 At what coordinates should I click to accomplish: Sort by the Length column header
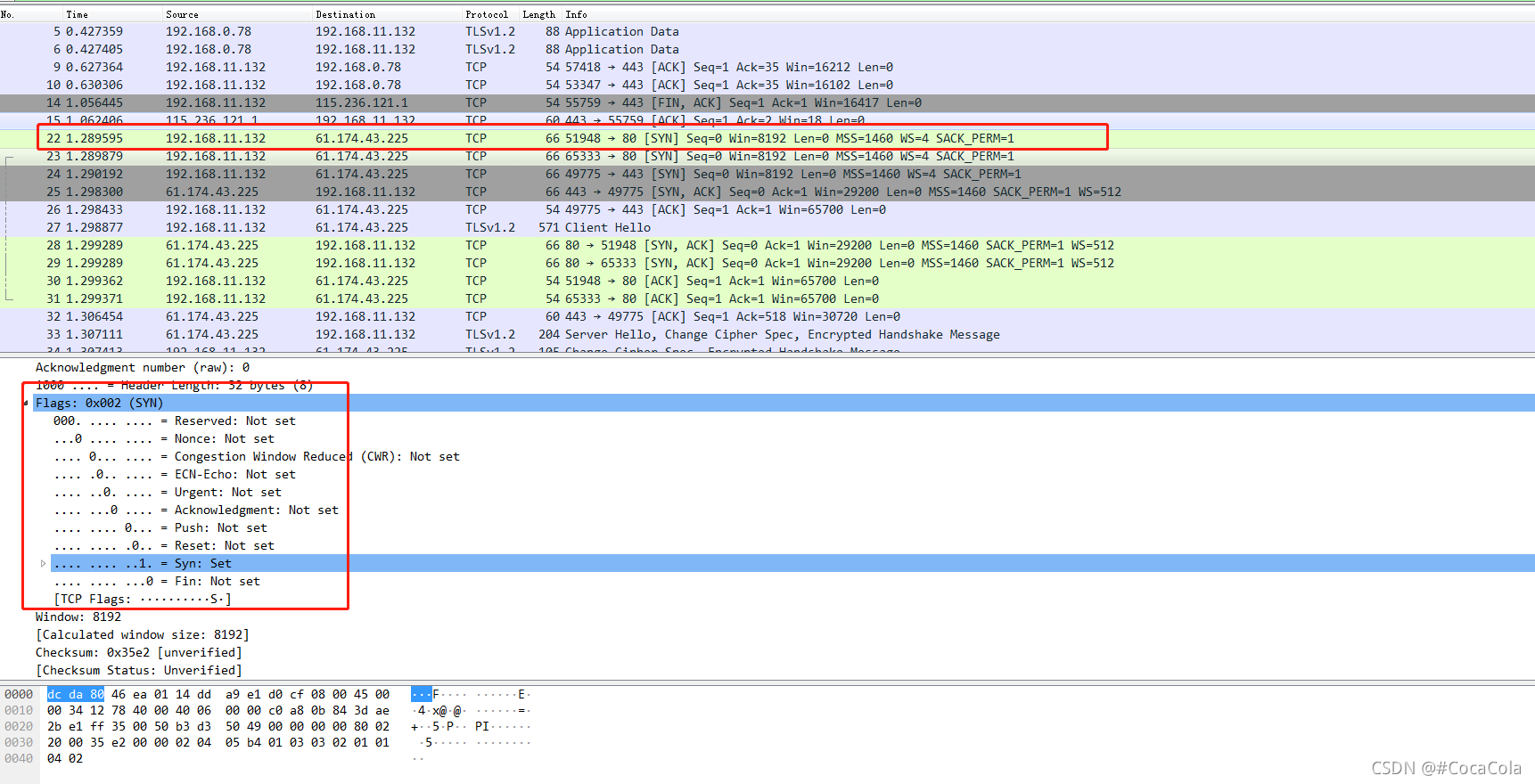(538, 14)
